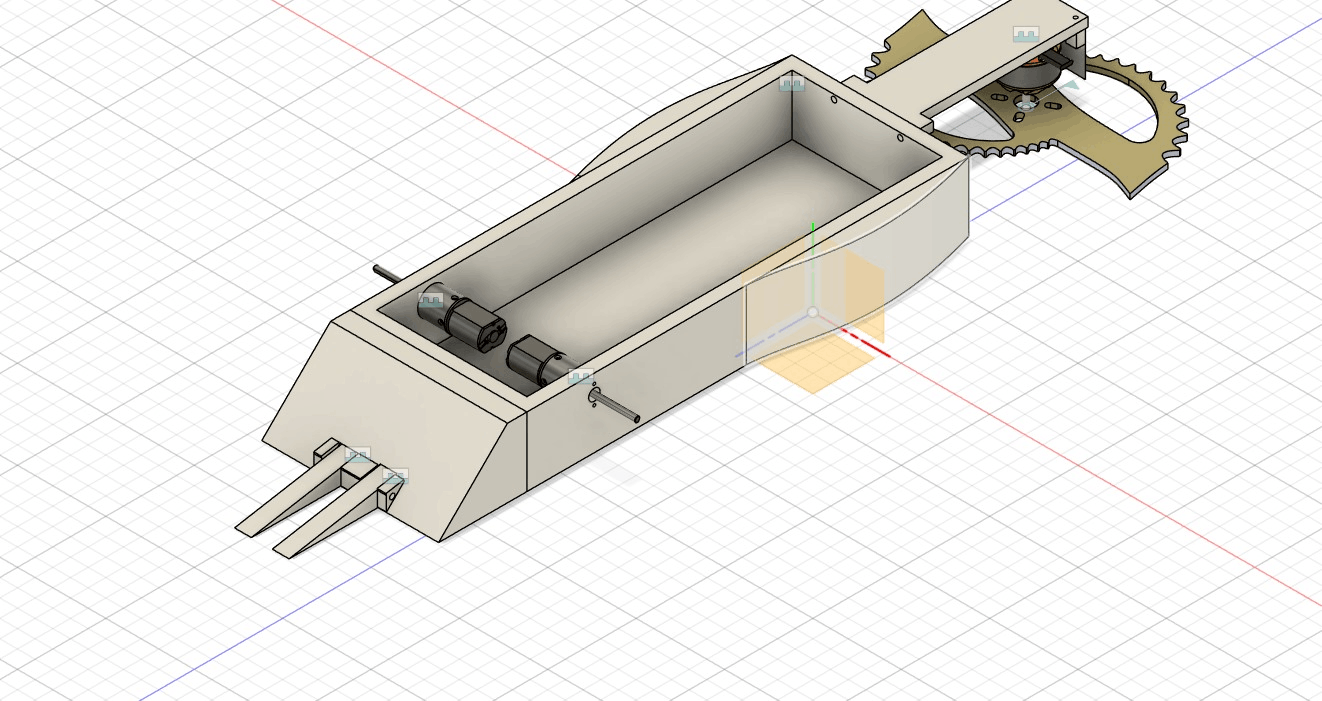Select the white origin point at axes center
This screenshot has width=1322, height=701.
813,313
